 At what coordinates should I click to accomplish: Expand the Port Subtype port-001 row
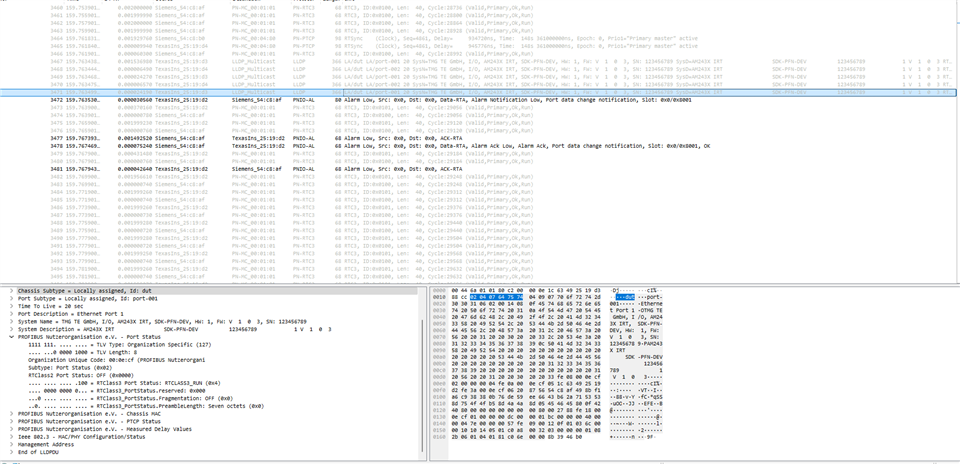coord(12,299)
